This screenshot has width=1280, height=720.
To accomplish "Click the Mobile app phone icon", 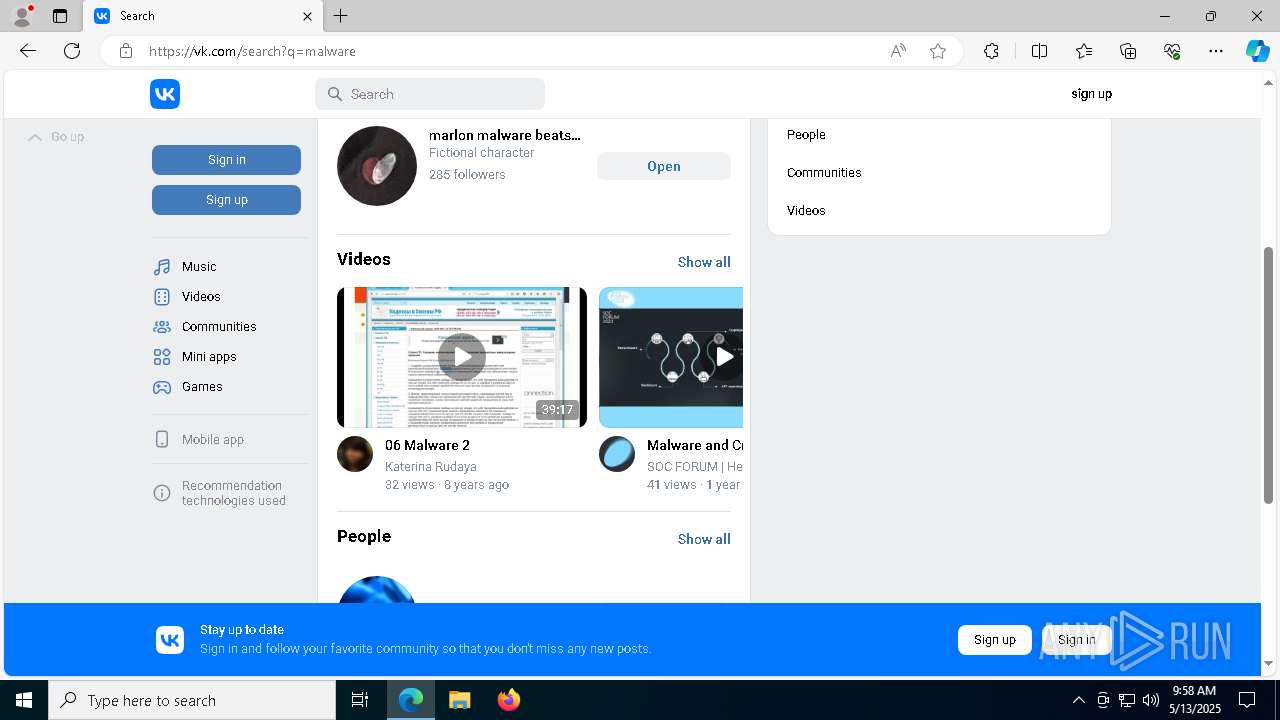I will coord(162,440).
